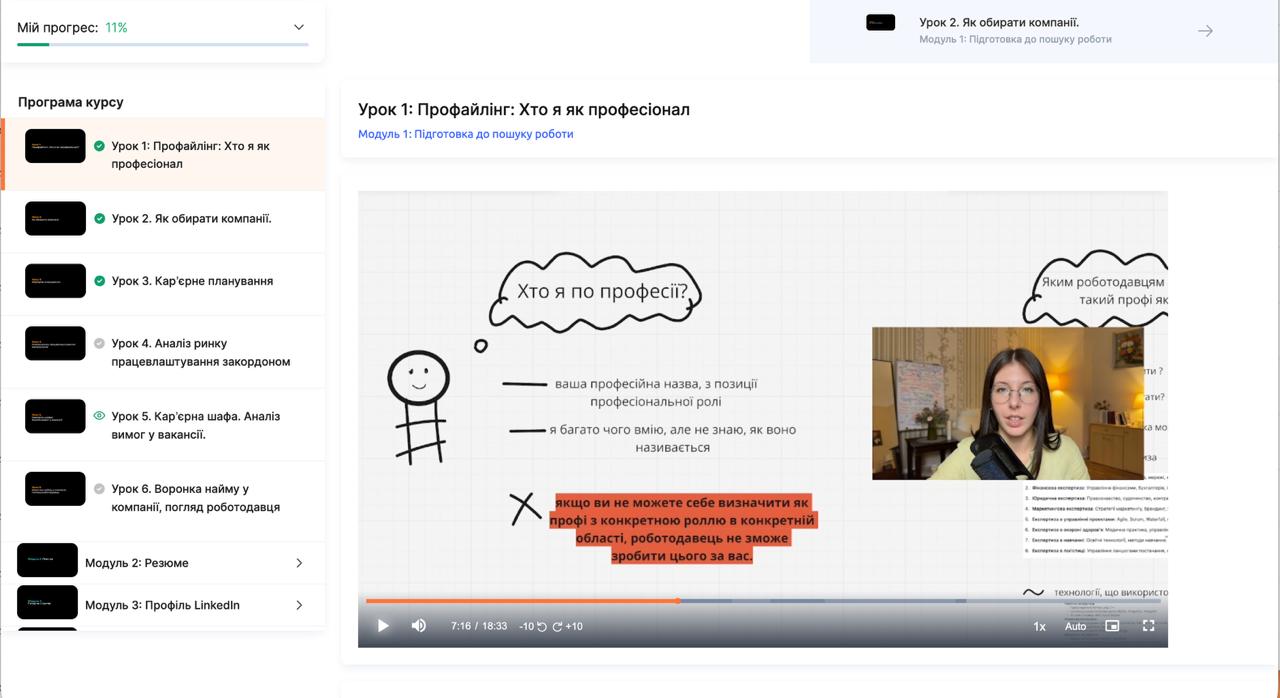Viewport: 1280px width, 698px height.
Task: Click thumbnail of Урок 5 in sidebar
Action: point(55,416)
